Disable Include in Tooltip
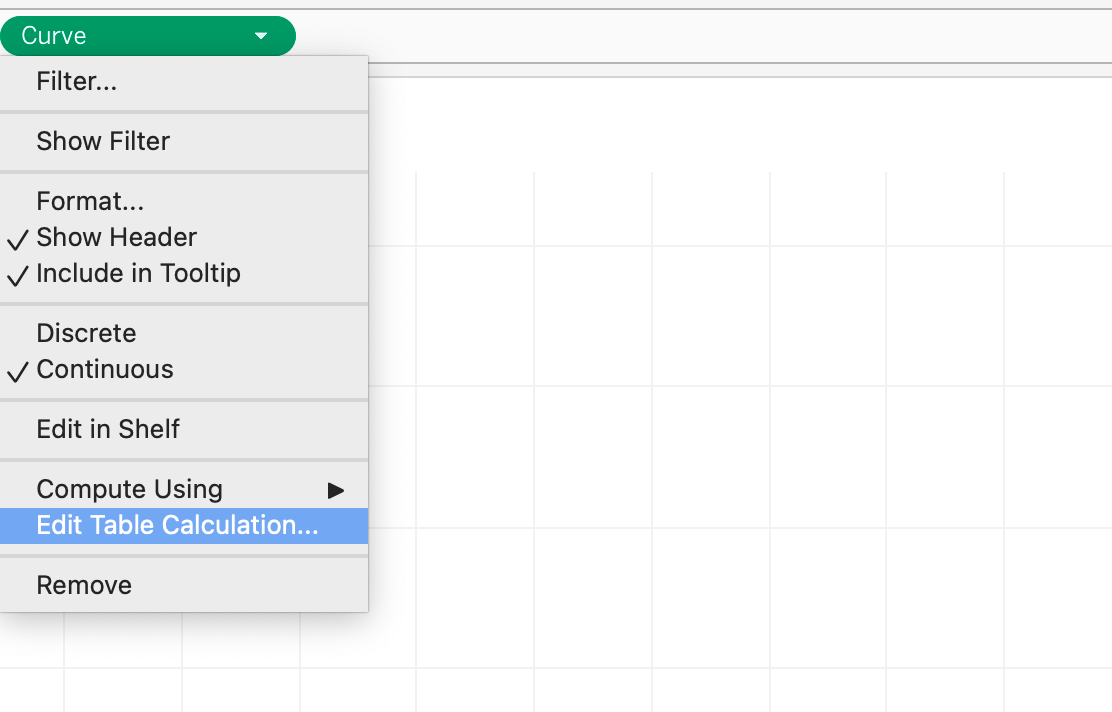The height and width of the screenshot is (712, 1112). (138, 273)
